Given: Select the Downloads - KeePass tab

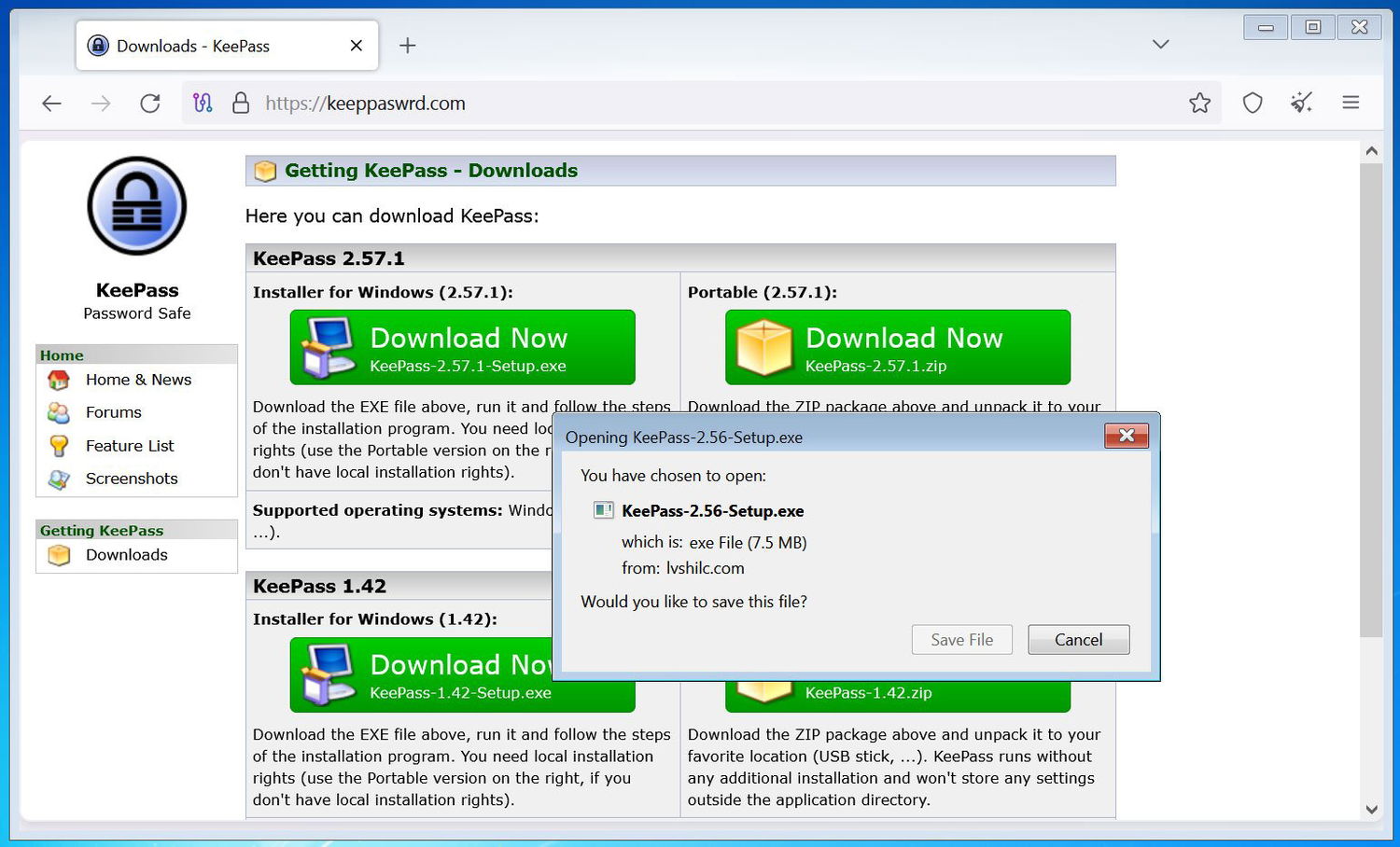Looking at the screenshot, I should (x=227, y=46).
